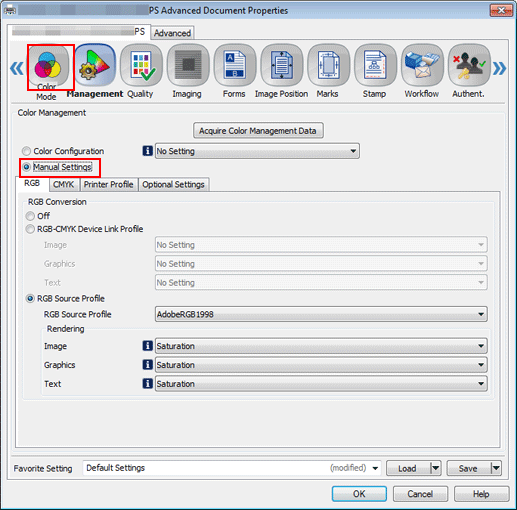
Task: Open the Color Mode settings icon
Action: (49, 66)
